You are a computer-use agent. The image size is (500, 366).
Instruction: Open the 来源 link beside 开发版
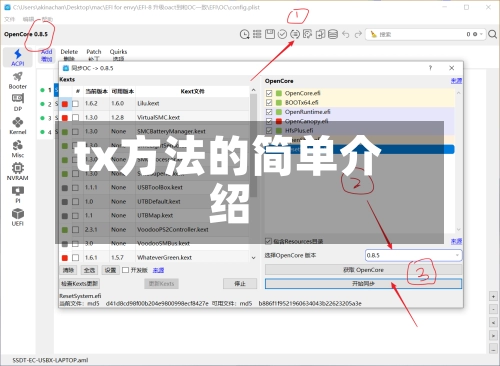pos(158,270)
